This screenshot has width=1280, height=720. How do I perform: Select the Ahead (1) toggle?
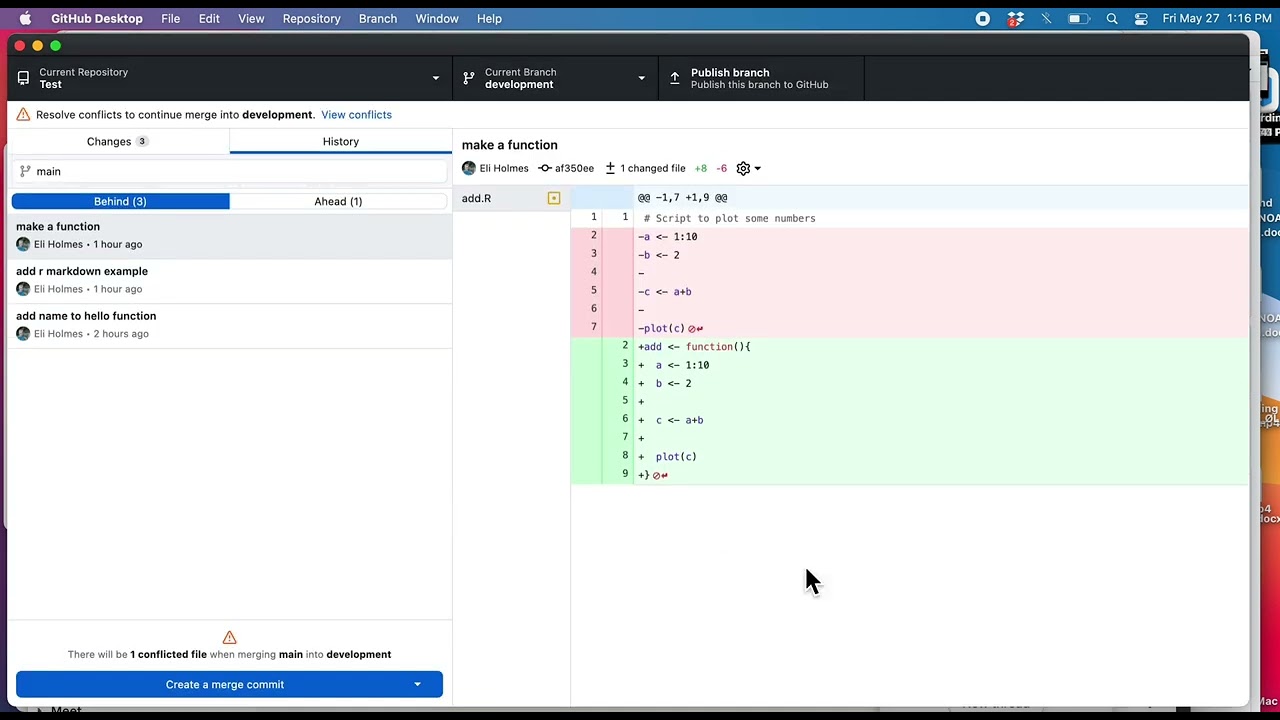338,201
